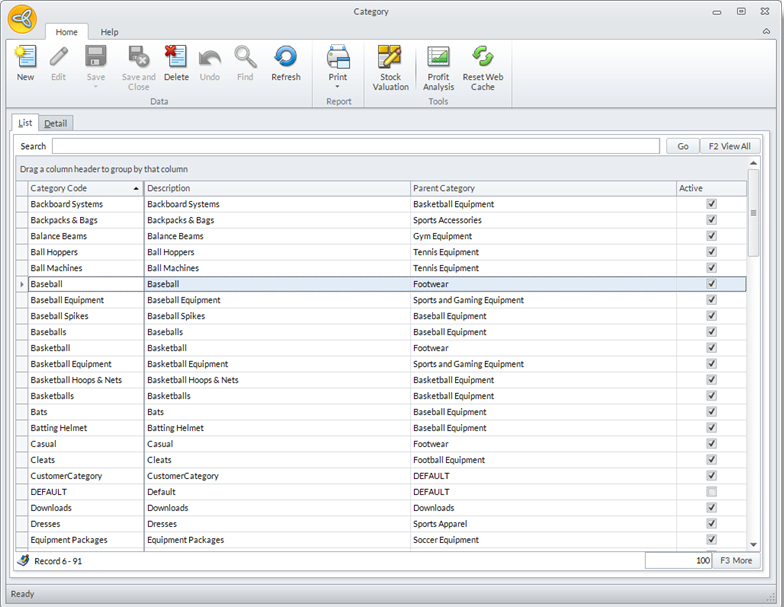Open the Help ribbon tab
Image resolution: width=784 pixels, height=607 pixels.
110,32
